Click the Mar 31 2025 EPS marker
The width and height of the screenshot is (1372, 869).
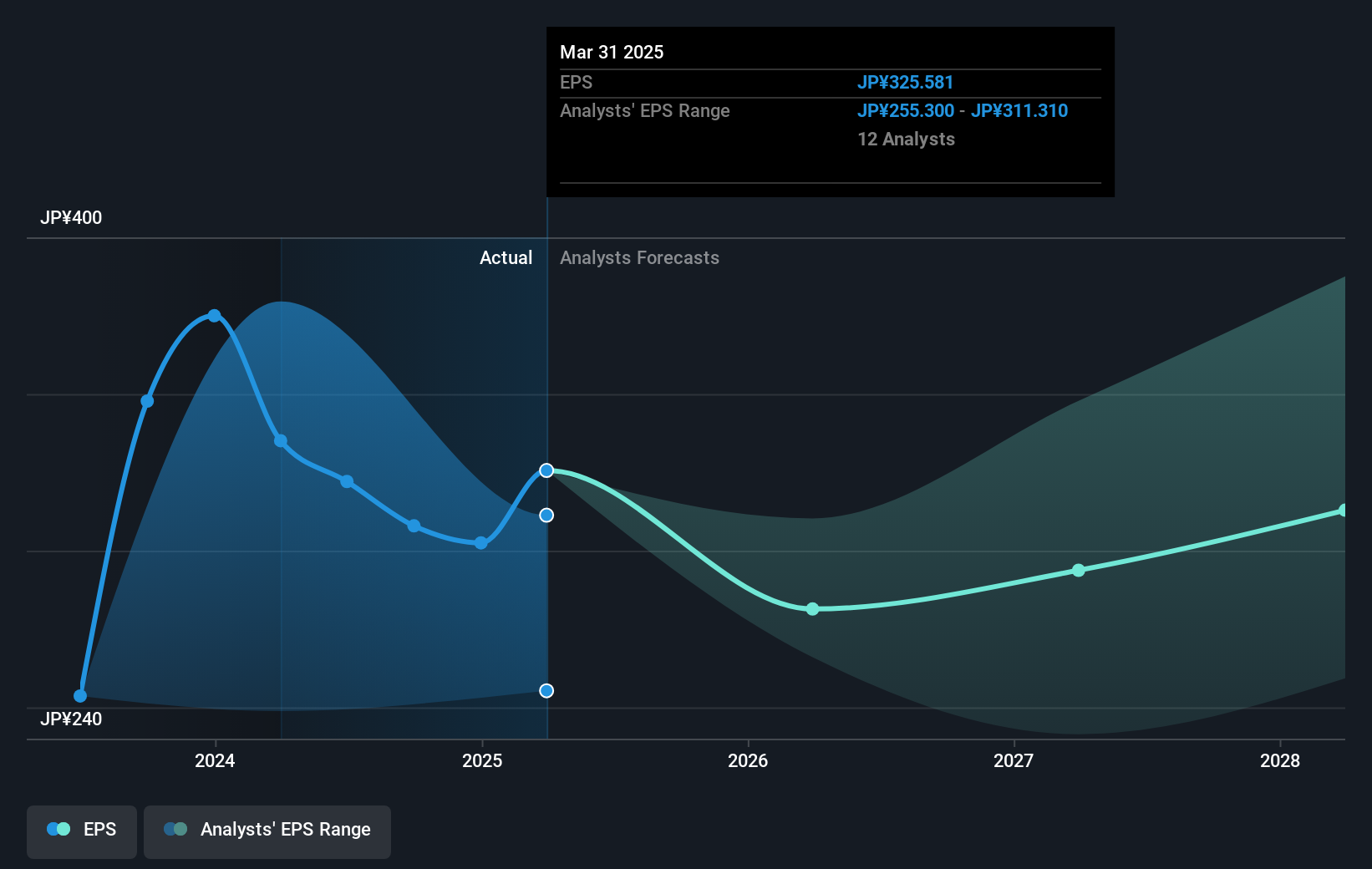pyautogui.click(x=546, y=470)
